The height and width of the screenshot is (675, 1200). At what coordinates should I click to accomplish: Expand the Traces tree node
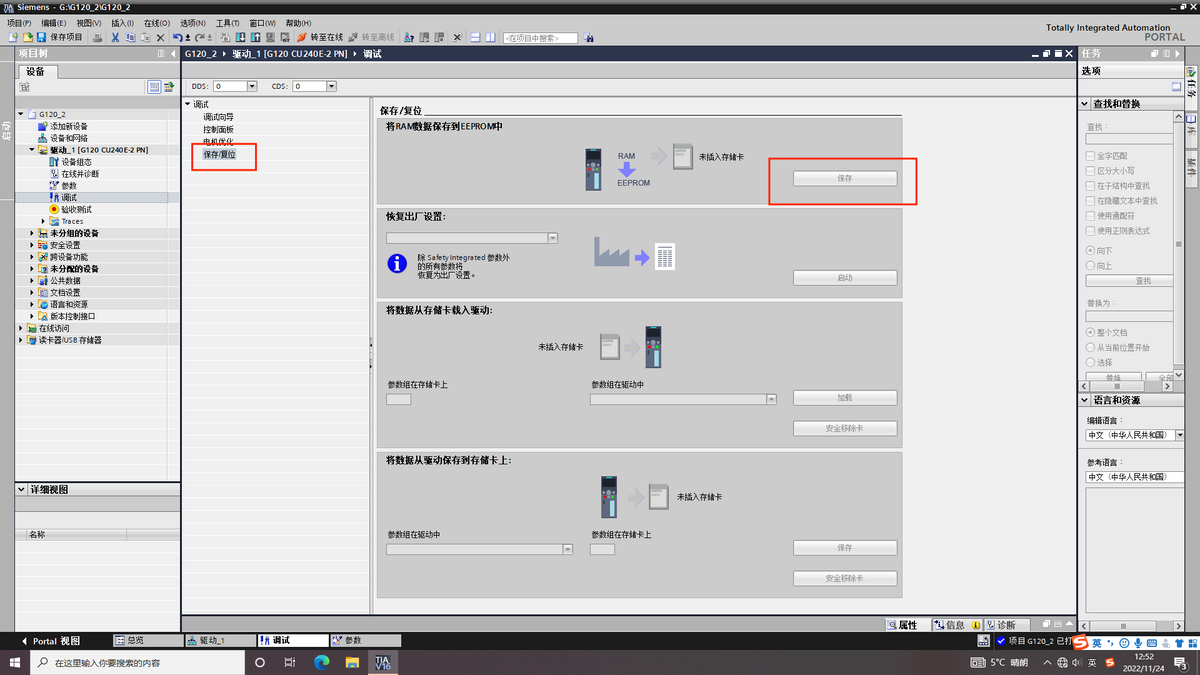pyautogui.click(x=43, y=221)
